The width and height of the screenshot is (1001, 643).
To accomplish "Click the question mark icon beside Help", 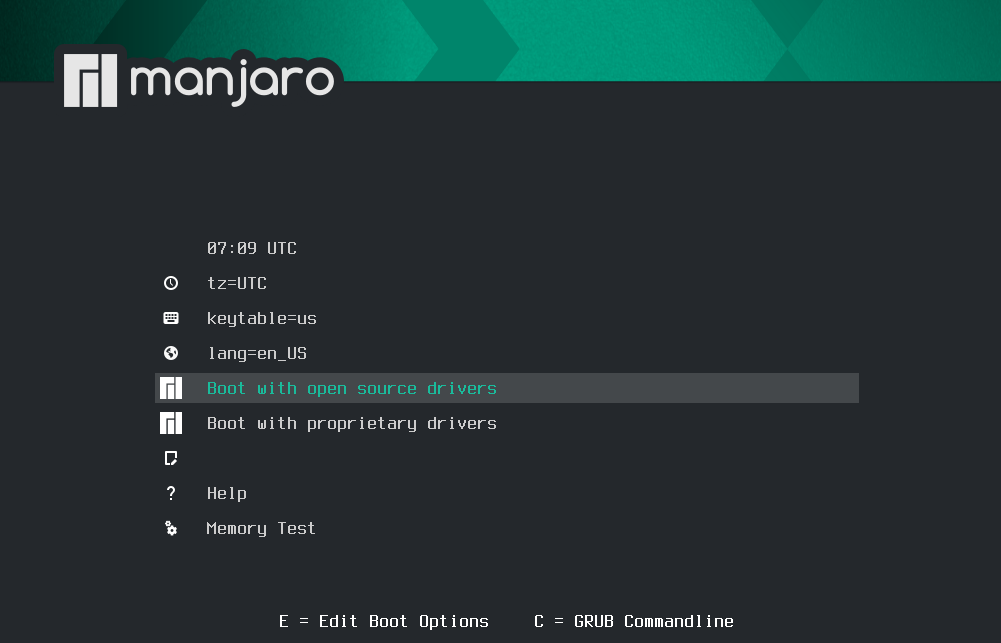I will click(170, 493).
